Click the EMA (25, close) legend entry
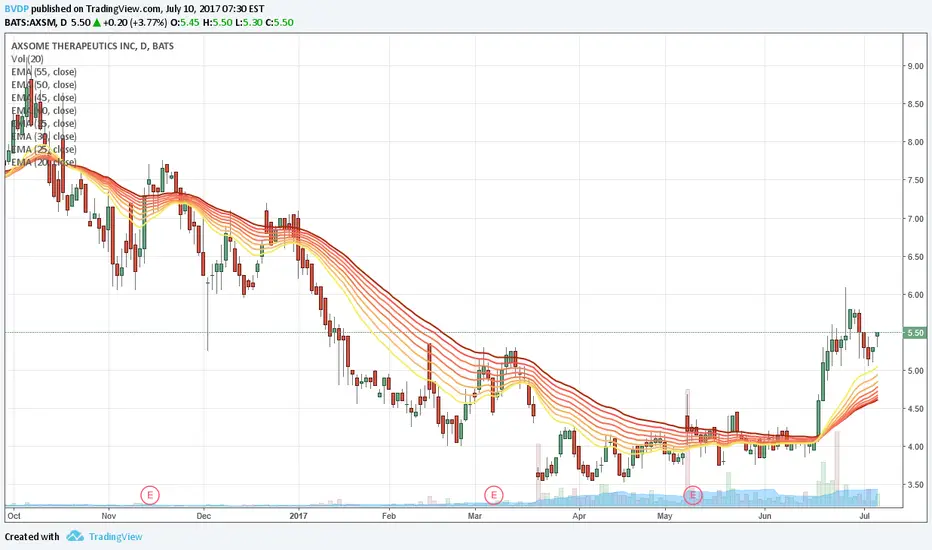 coord(44,149)
